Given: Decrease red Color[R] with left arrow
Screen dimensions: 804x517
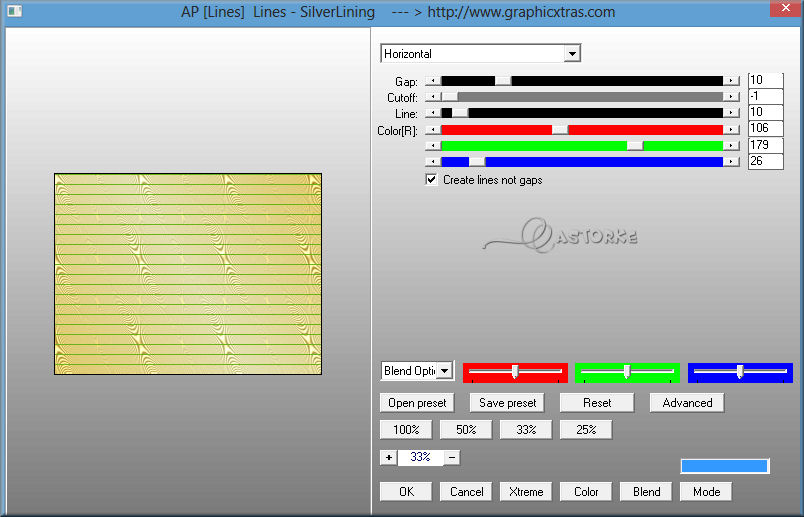Looking at the screenshot, I should pos(433,130).
